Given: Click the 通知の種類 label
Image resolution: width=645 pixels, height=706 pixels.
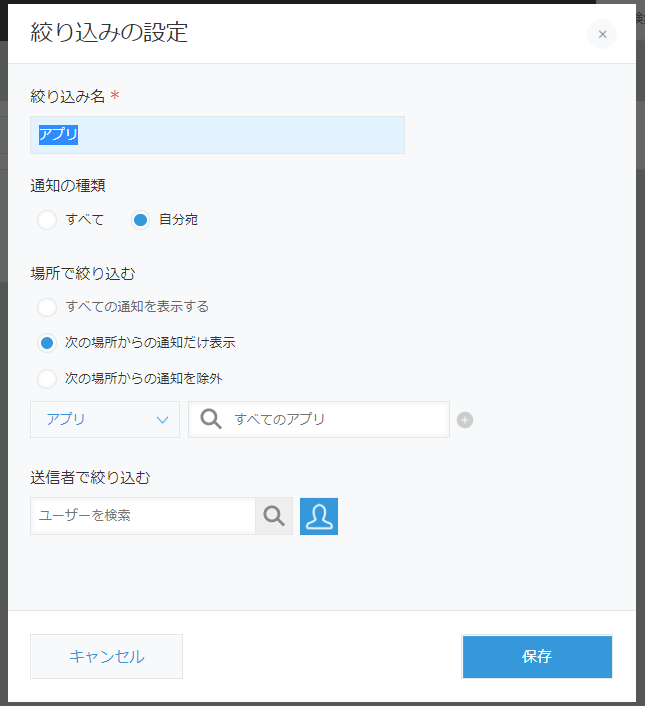Looking at the screenshot, I should point(68,186).
